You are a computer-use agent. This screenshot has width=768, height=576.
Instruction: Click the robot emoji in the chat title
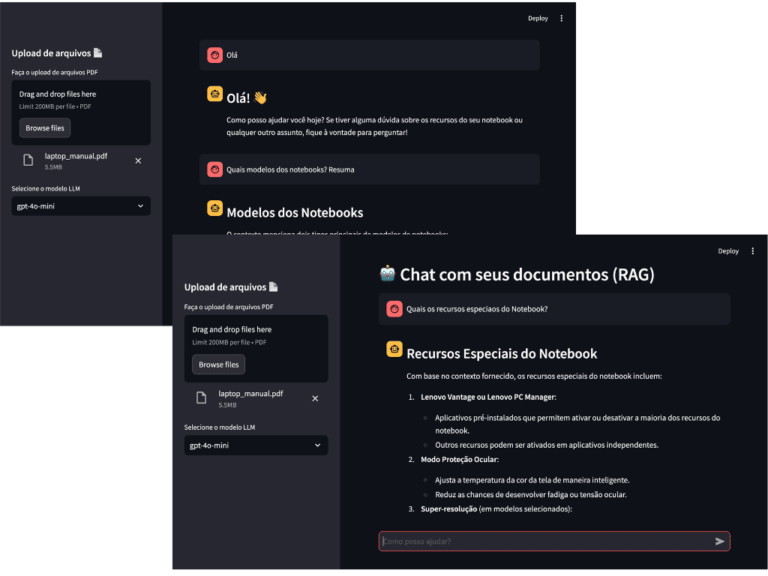tap(387, 273)
